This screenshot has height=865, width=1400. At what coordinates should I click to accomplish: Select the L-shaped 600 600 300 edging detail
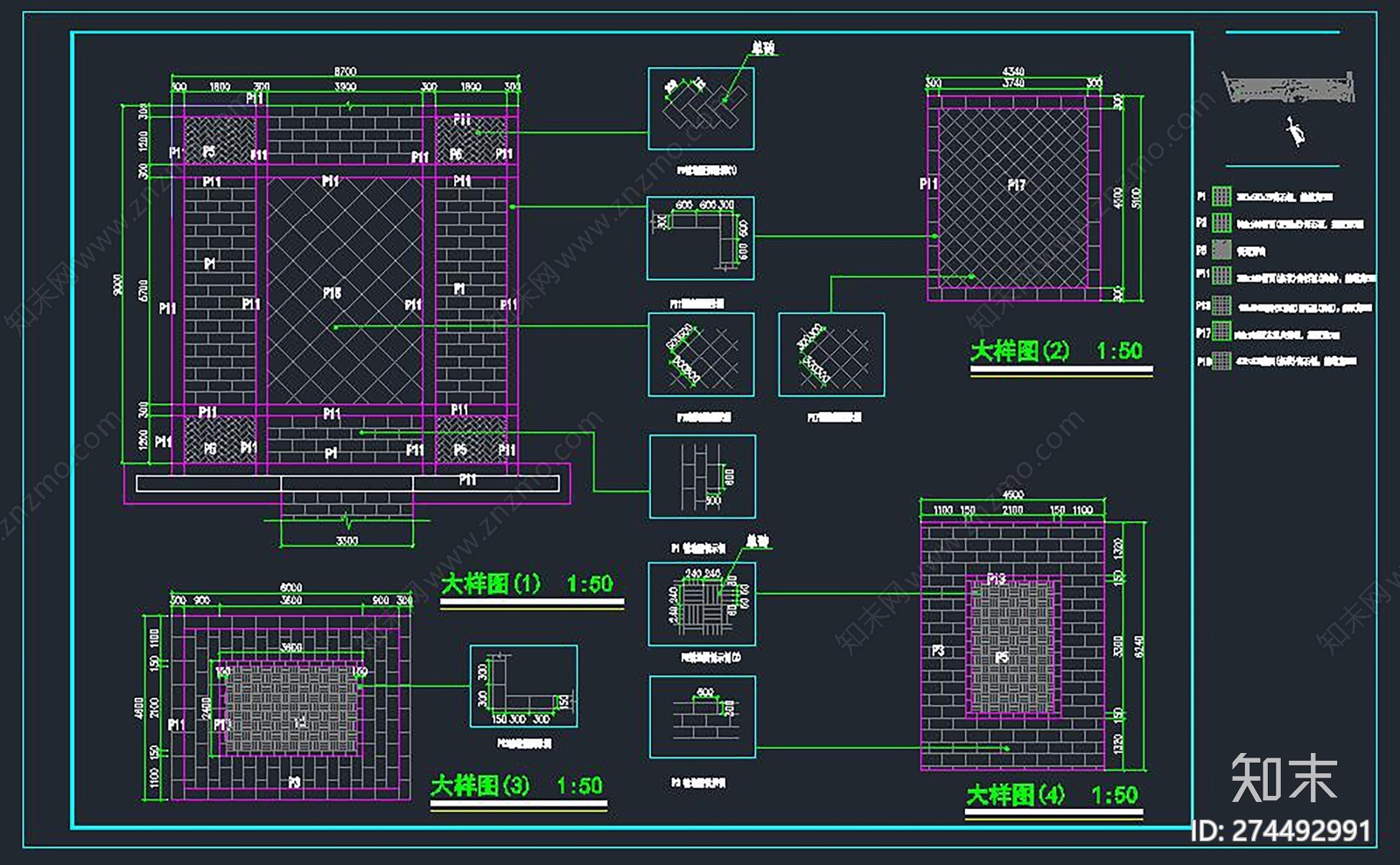pos(700,238)
